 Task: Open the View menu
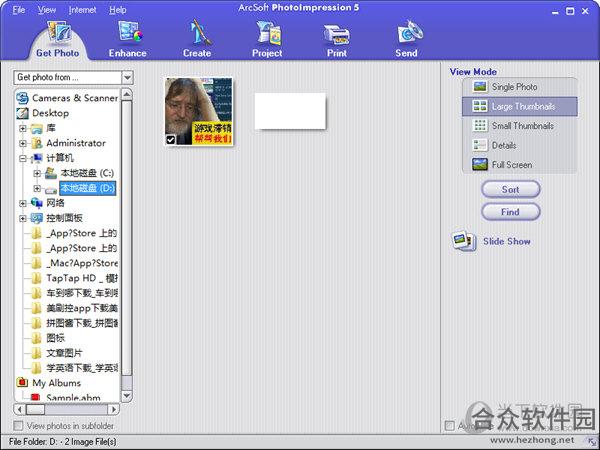[47, 10]
